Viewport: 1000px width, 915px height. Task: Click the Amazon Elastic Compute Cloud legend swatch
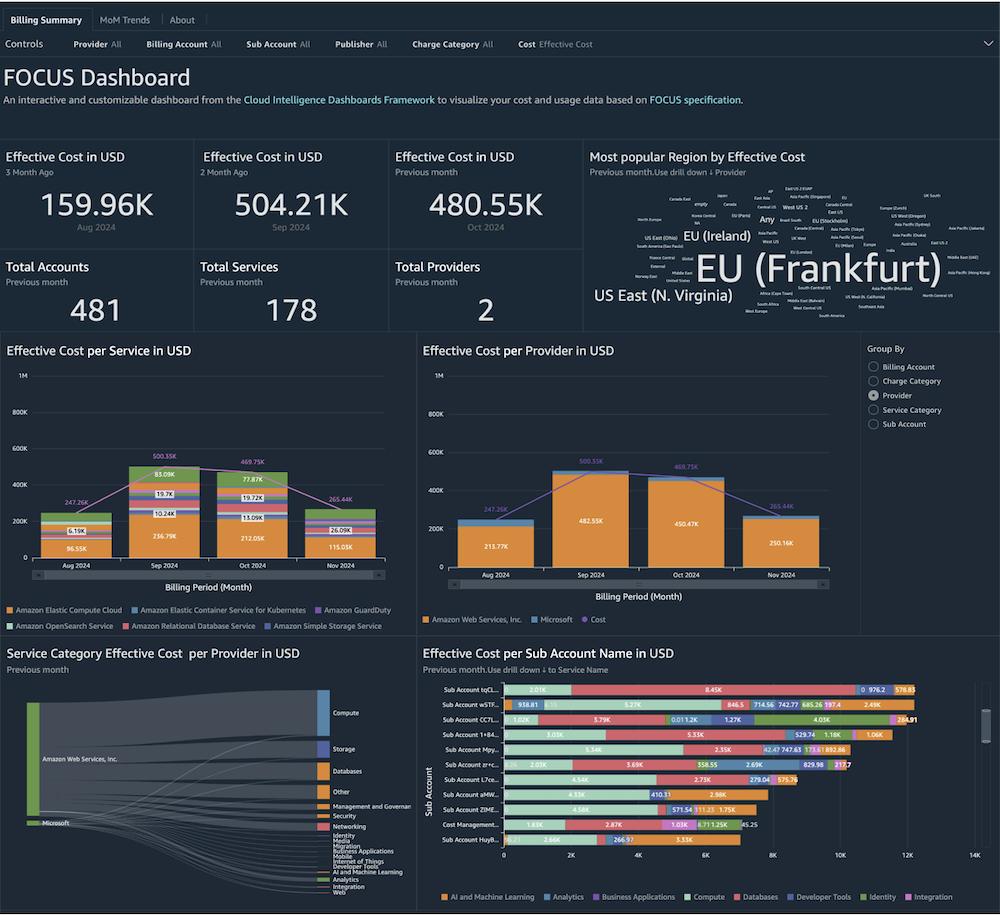(10, 610)
